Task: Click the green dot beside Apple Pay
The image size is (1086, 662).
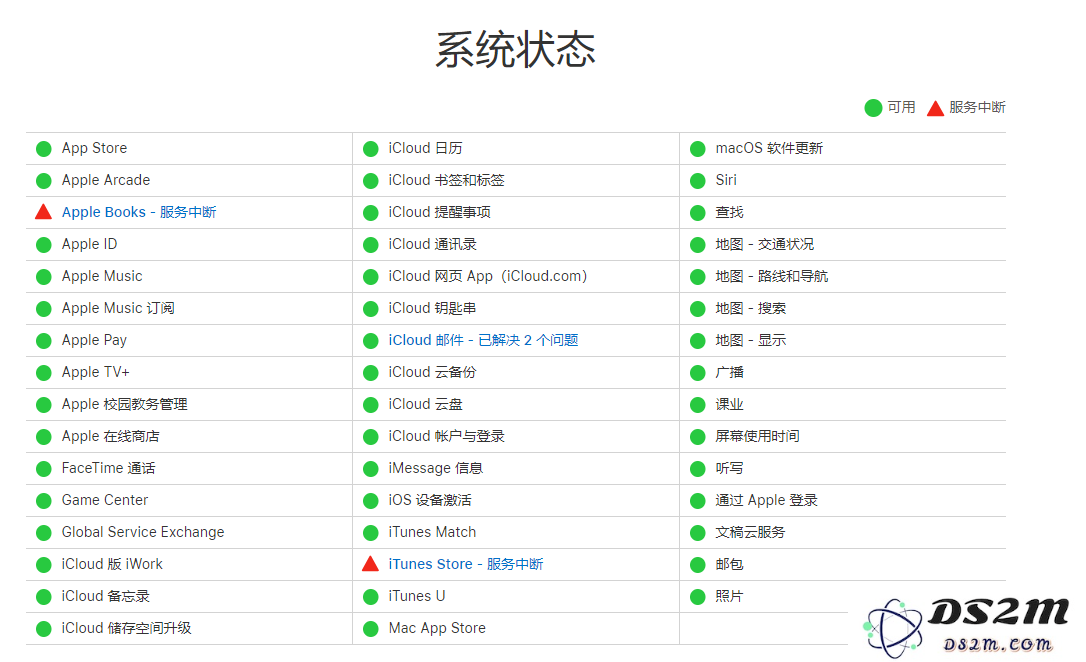Action: point(44,341)
